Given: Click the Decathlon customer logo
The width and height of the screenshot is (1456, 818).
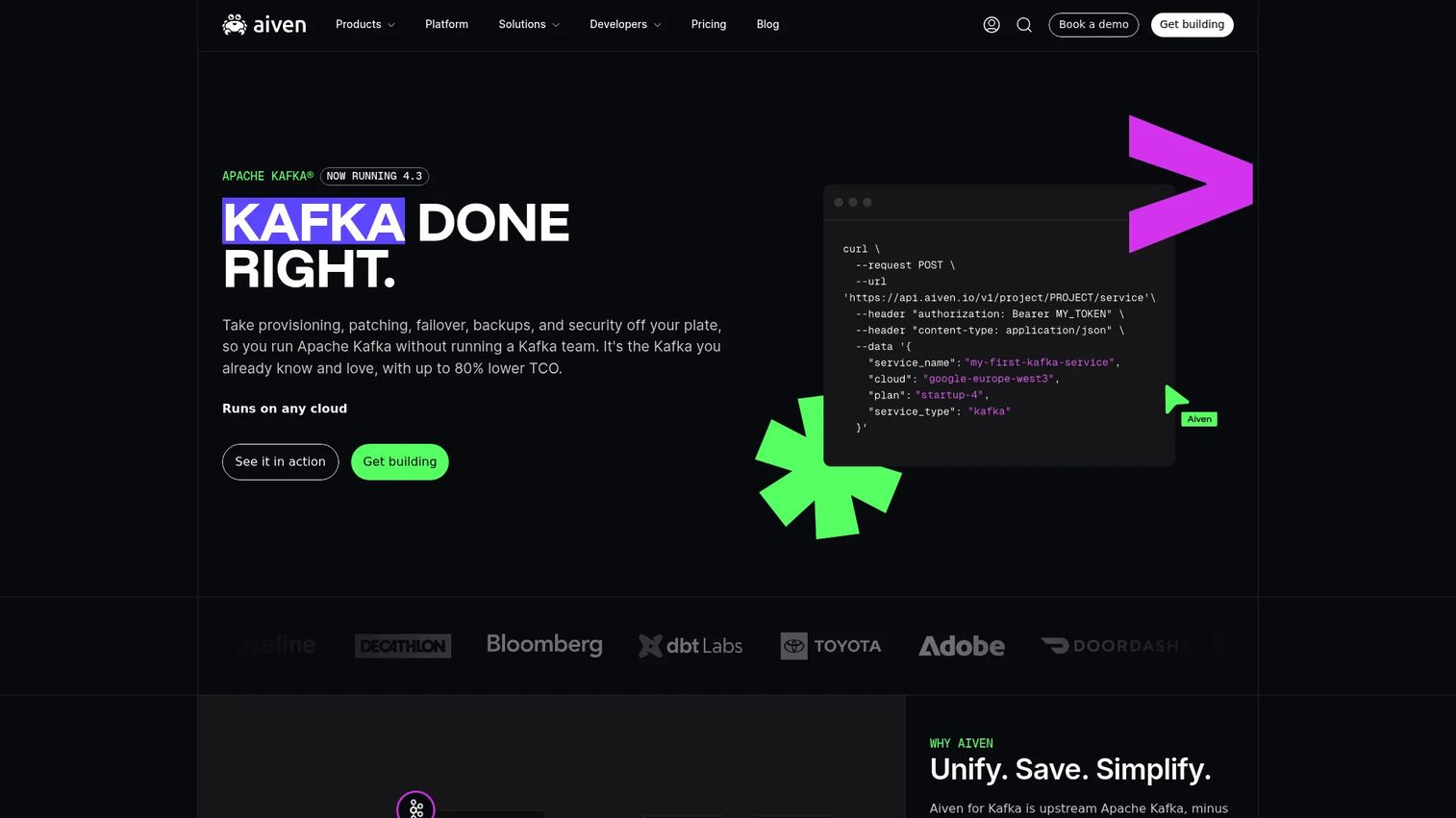Looking at the screenshot, I should 403,646.
